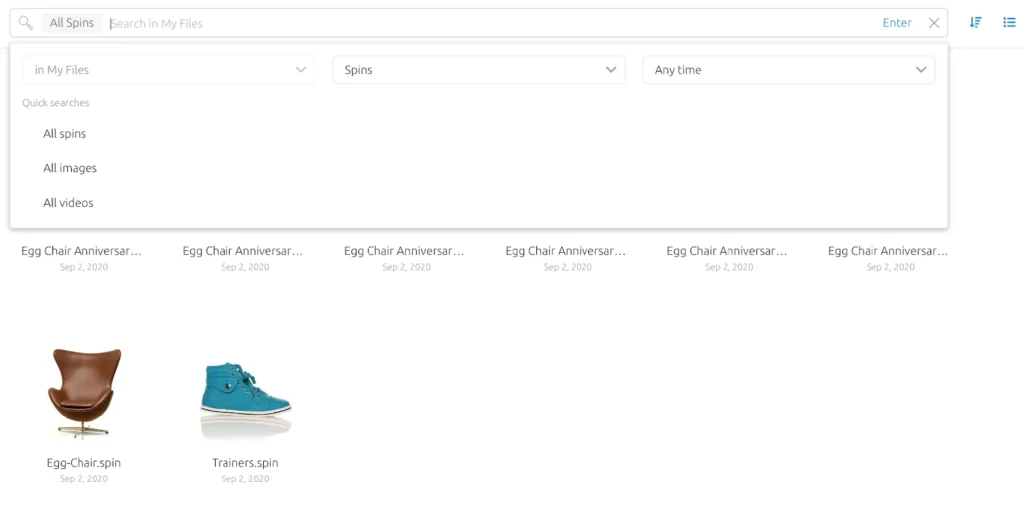Open the sort order icon
This screenshot has width=1024, height=531.
click(976, 22)
